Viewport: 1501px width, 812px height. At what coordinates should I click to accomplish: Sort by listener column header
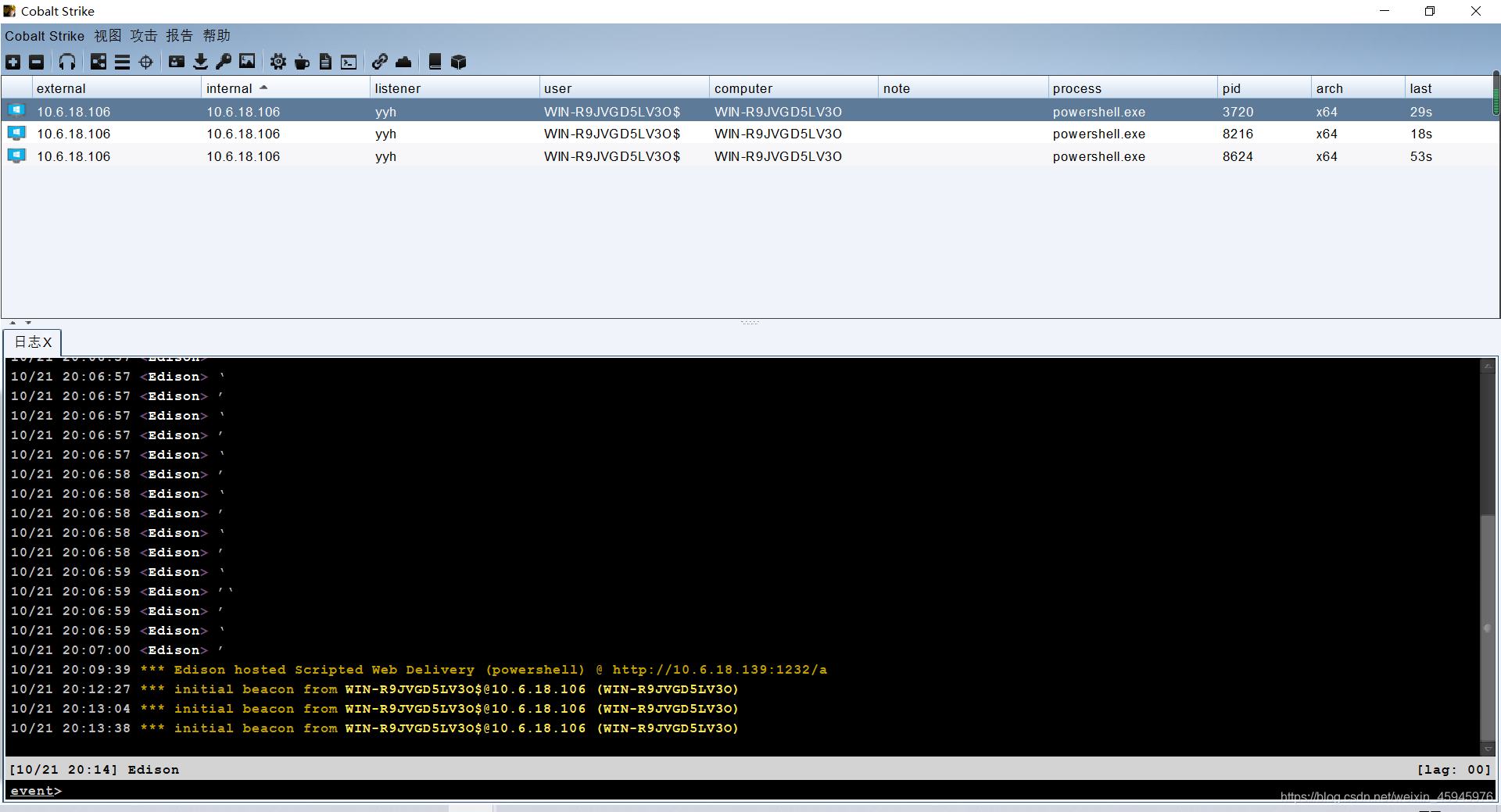454,88
